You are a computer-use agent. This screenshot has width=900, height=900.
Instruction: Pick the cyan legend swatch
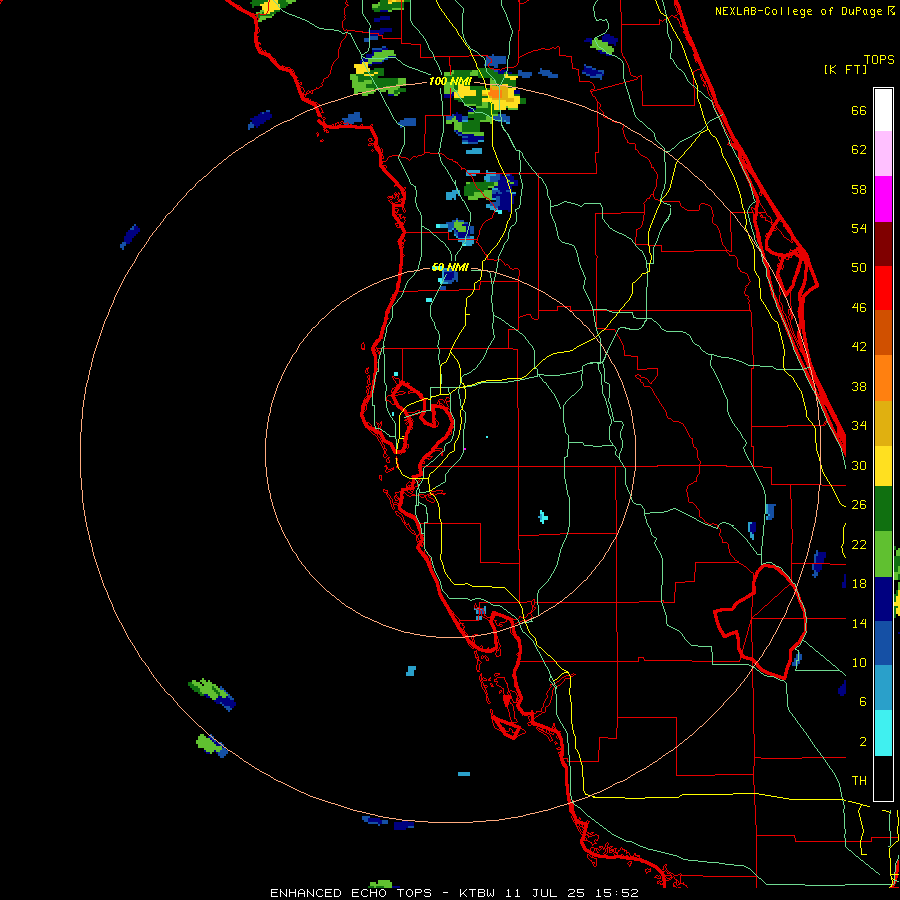[x=883, y=734]
